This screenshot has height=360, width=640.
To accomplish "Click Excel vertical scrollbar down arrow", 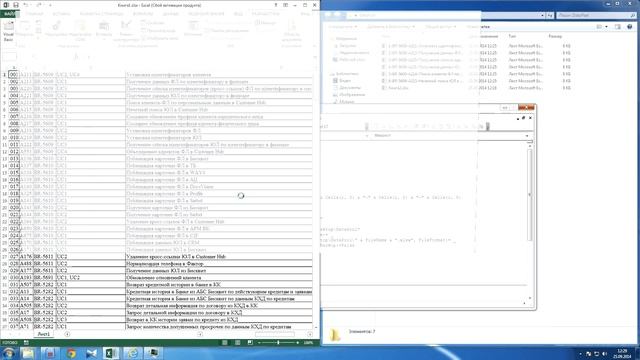I will pyautogui.click(x=316, y=327).
